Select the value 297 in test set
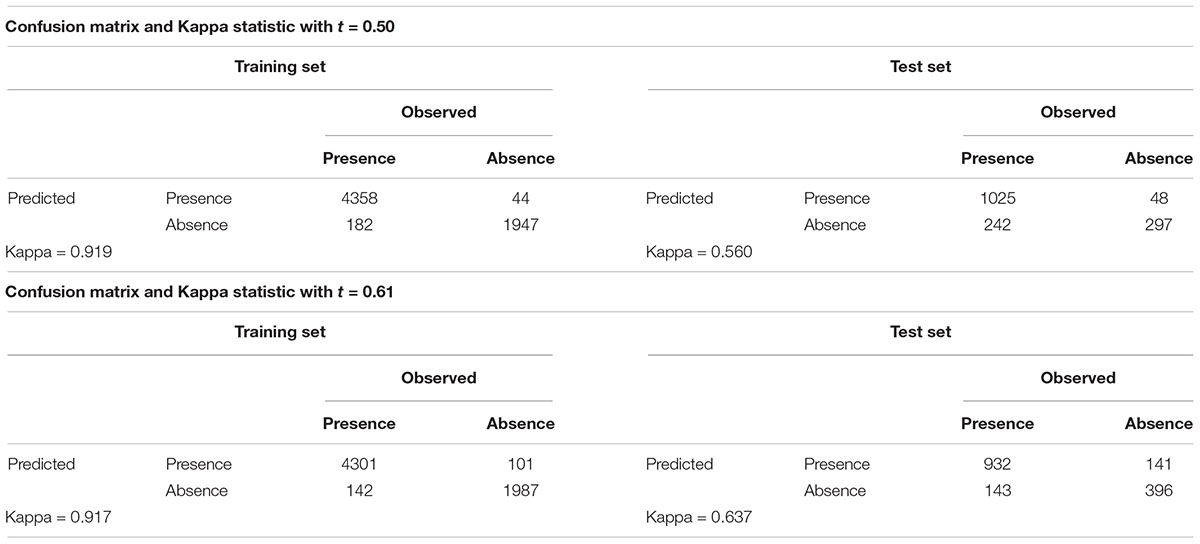 click(1158, 225)
